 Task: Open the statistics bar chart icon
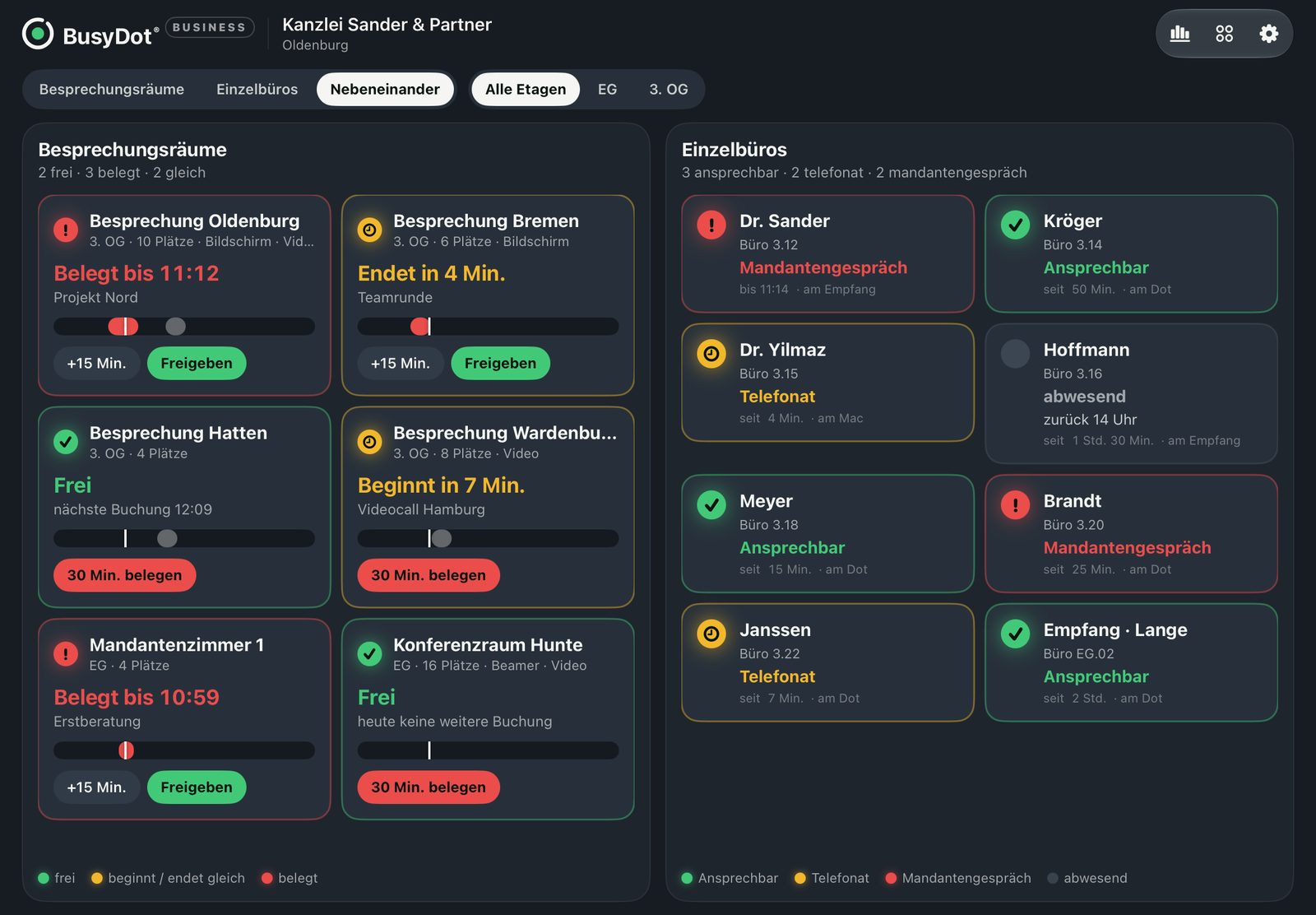[1180, 33]
